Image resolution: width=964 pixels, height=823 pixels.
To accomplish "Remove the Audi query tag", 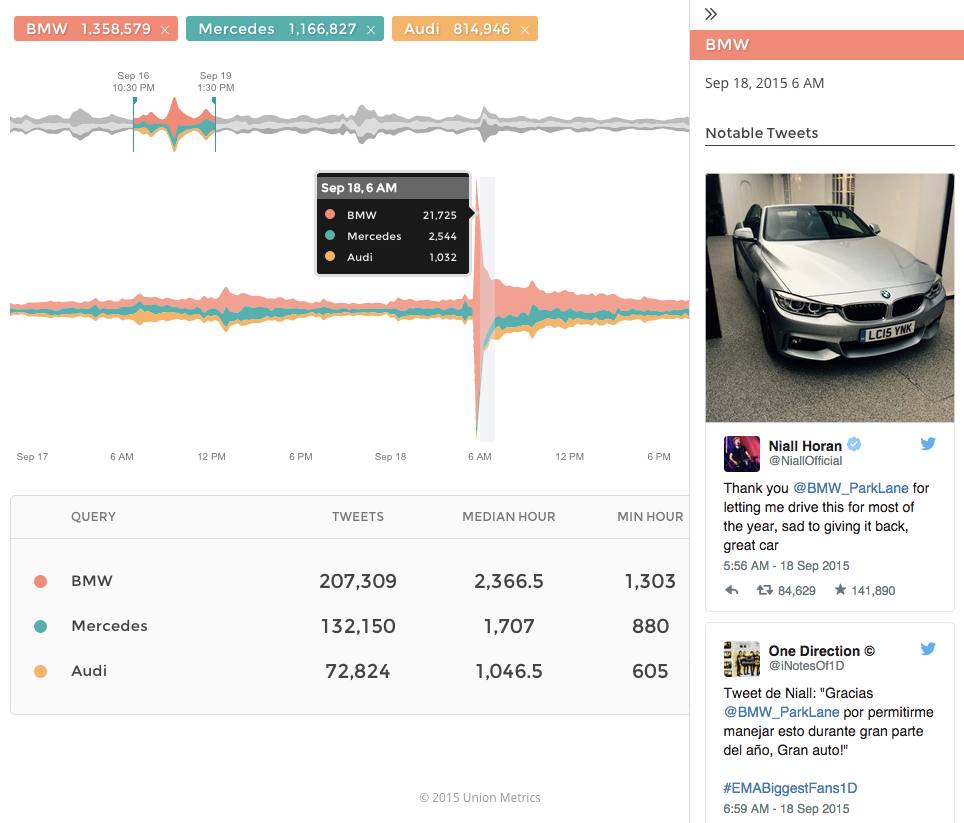I will 525,30.
